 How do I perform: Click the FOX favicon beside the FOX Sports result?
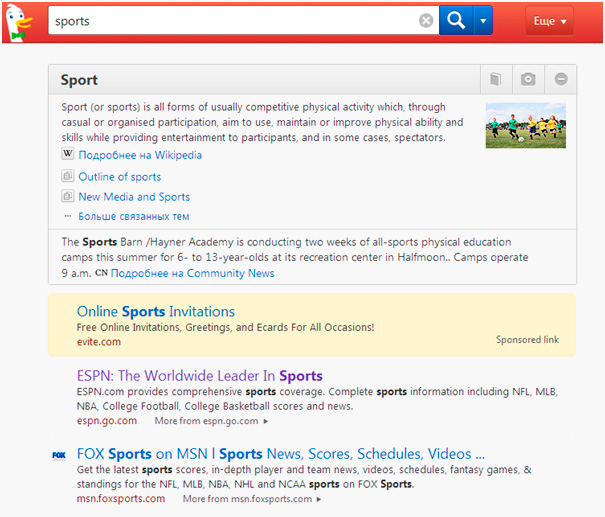coord(59,455)
